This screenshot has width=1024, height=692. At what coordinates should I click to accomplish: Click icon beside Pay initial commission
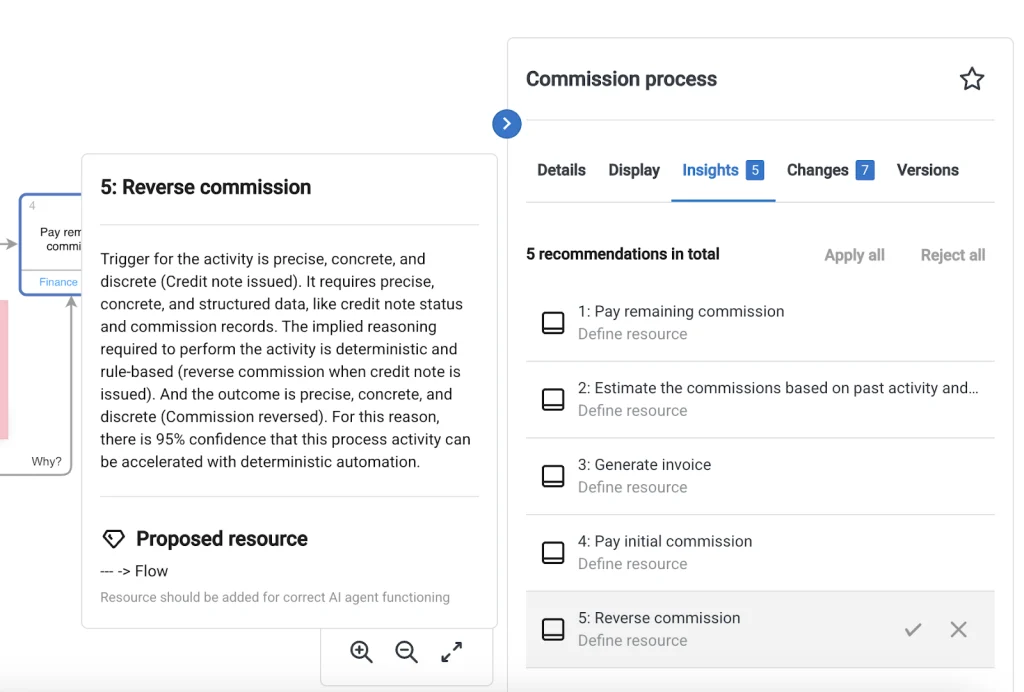(553, 552)
